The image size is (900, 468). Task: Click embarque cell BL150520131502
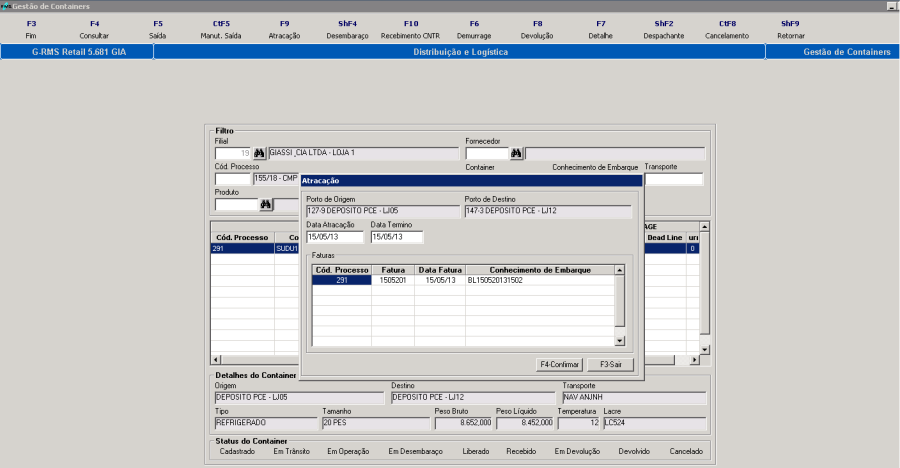point(540,280)
